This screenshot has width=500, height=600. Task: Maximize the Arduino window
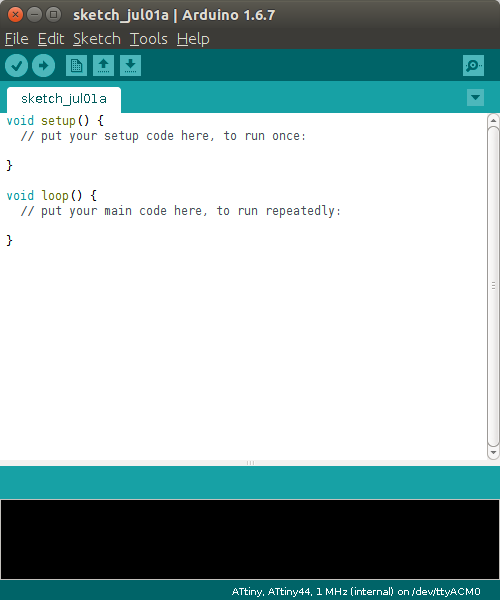click(54, 15)
